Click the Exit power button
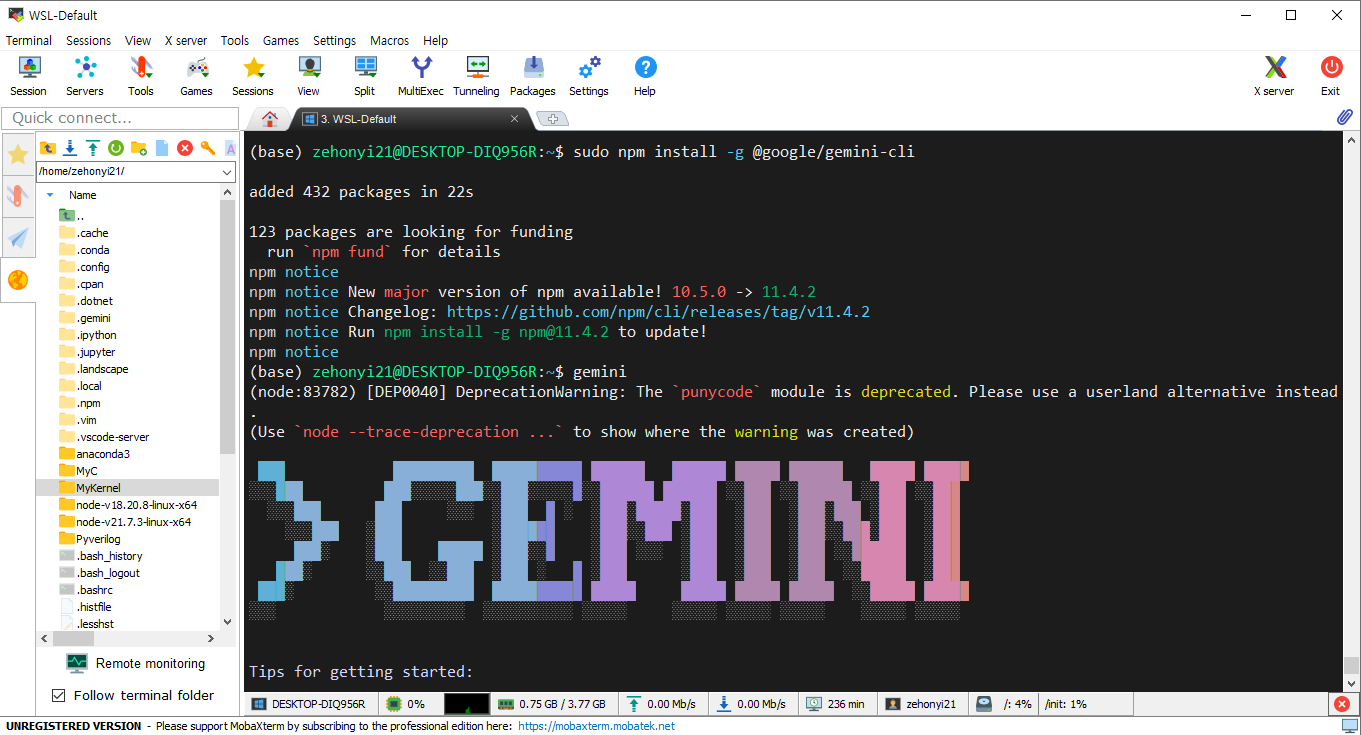 (x=1331, y=76)
